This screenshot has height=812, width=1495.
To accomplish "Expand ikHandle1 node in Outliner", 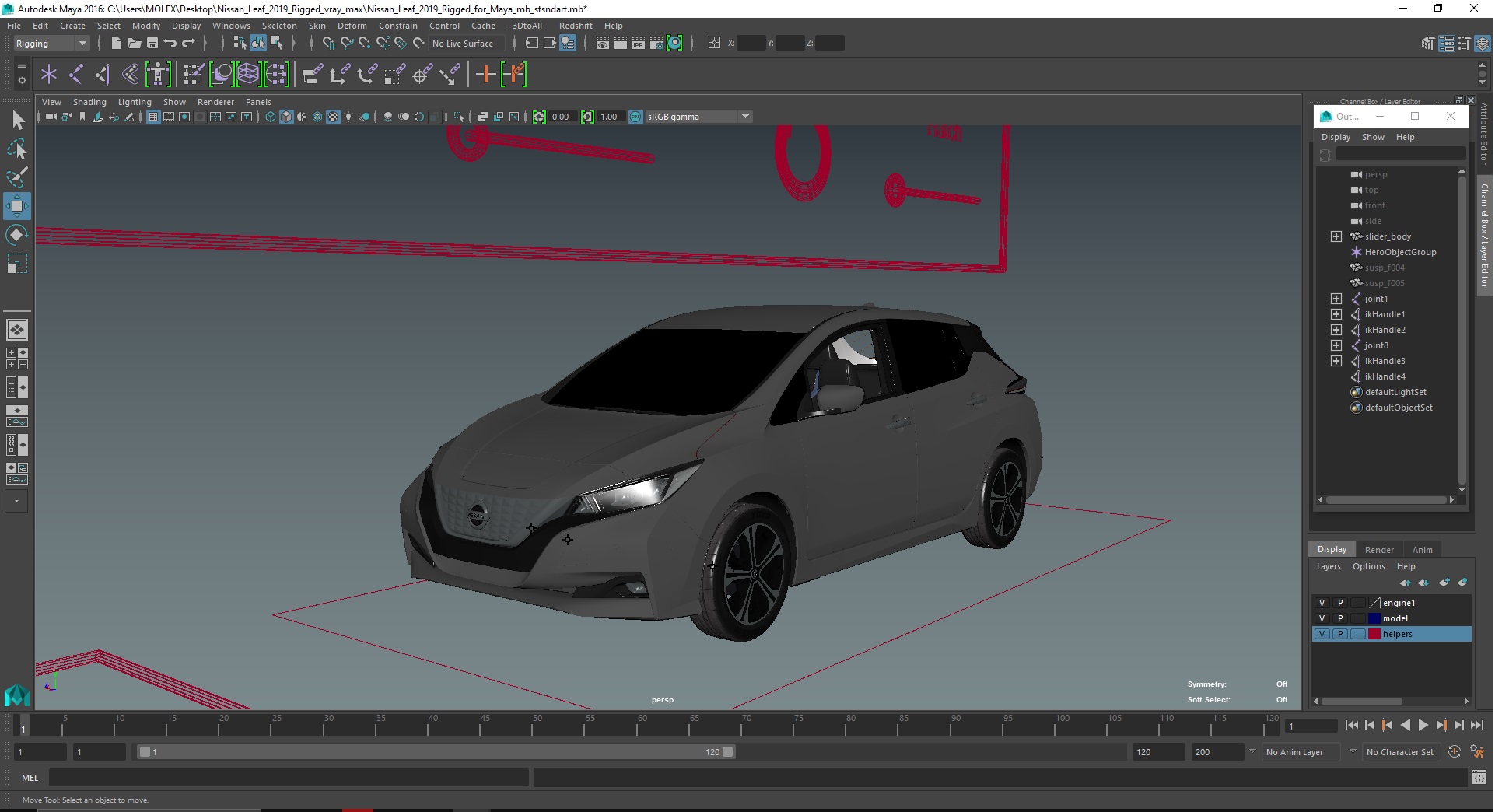I will [1336, 314].
